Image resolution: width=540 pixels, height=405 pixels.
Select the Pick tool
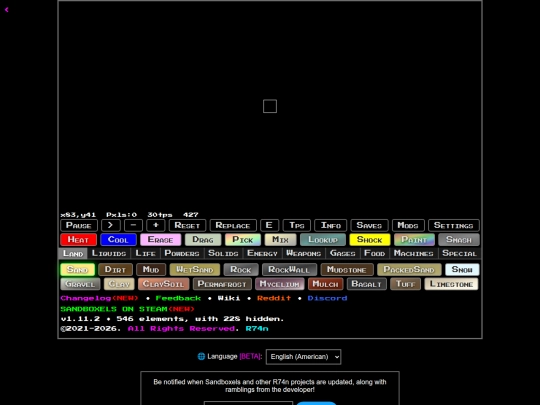pyautogui.click(x=243, y=239)
